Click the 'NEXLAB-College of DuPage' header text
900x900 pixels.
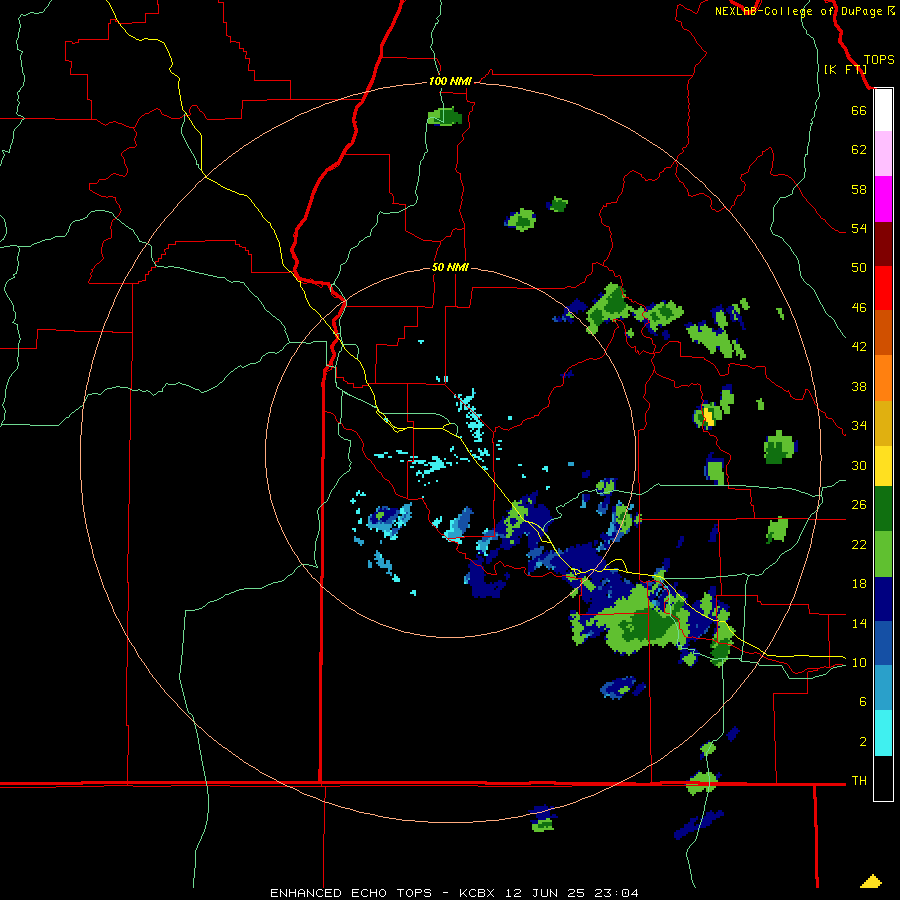tap(798, 11)
